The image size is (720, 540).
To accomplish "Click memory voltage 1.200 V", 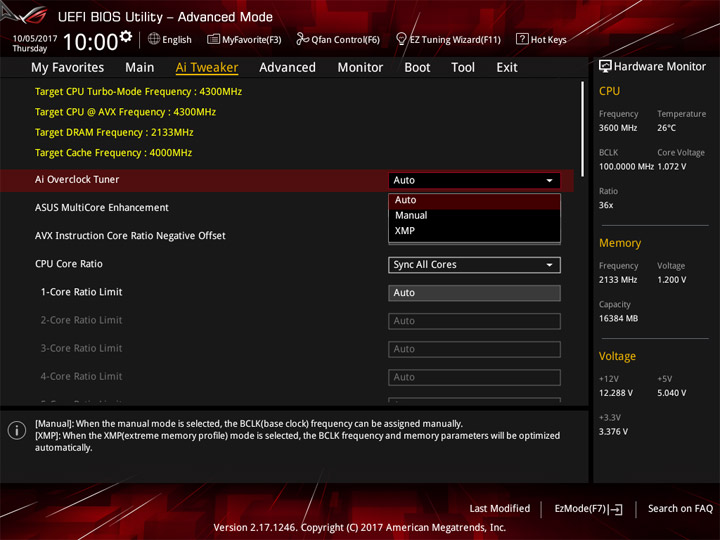I will 671,280.
